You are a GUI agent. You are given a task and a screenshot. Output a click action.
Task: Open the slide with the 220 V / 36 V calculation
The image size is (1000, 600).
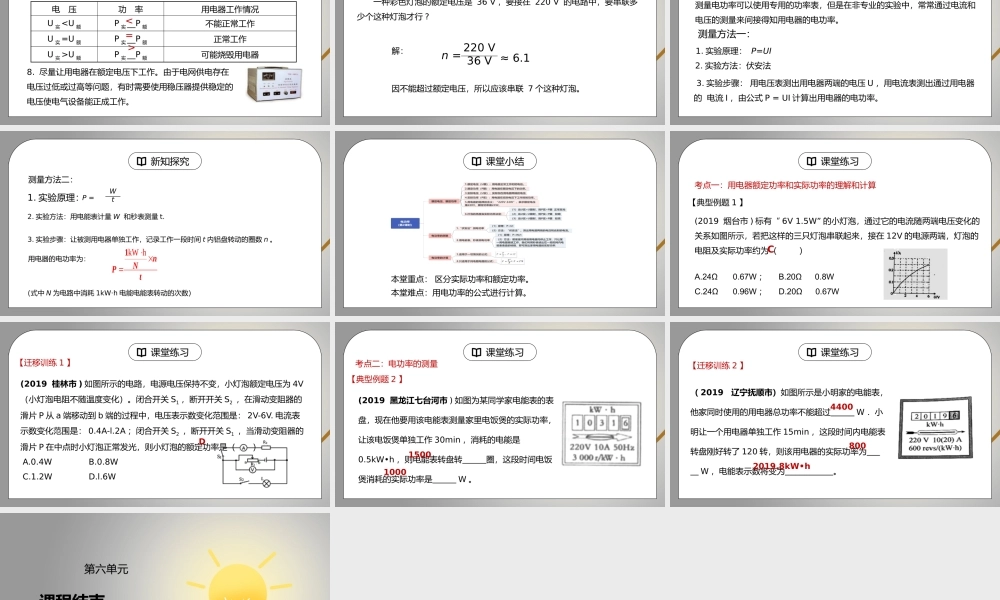tap(500, 62)
